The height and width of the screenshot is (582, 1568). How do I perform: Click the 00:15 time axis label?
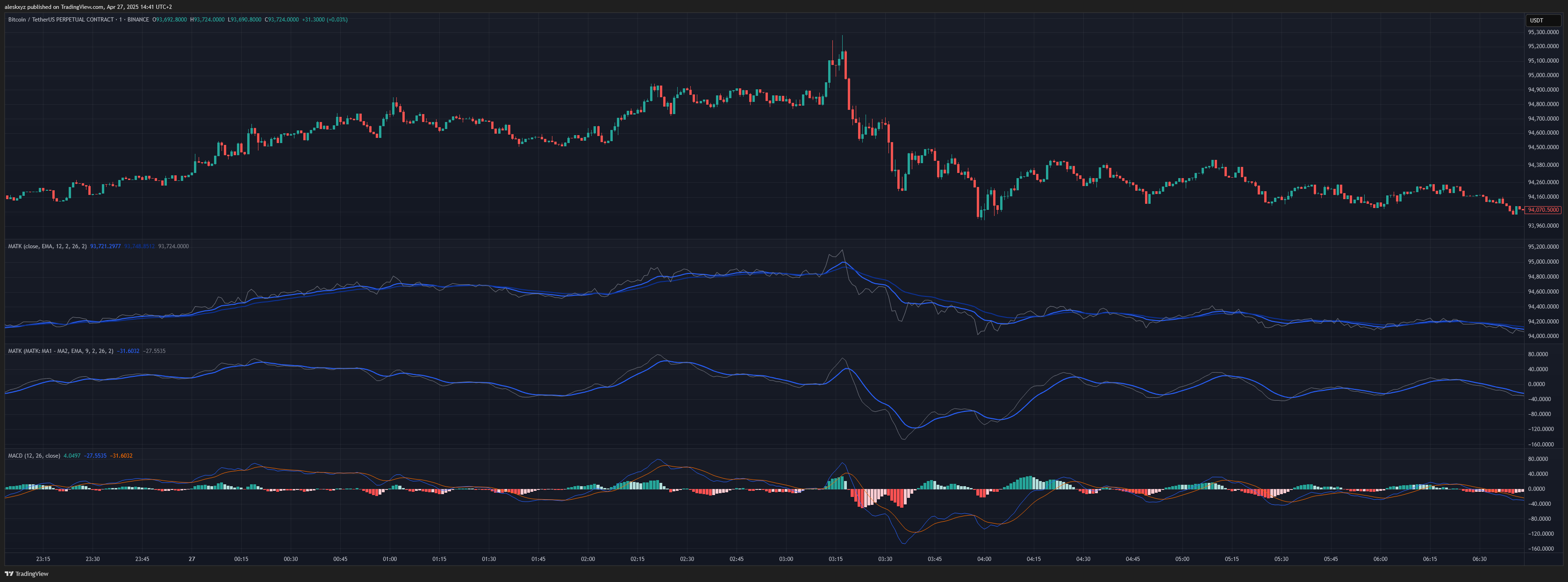tap(241, 559)
